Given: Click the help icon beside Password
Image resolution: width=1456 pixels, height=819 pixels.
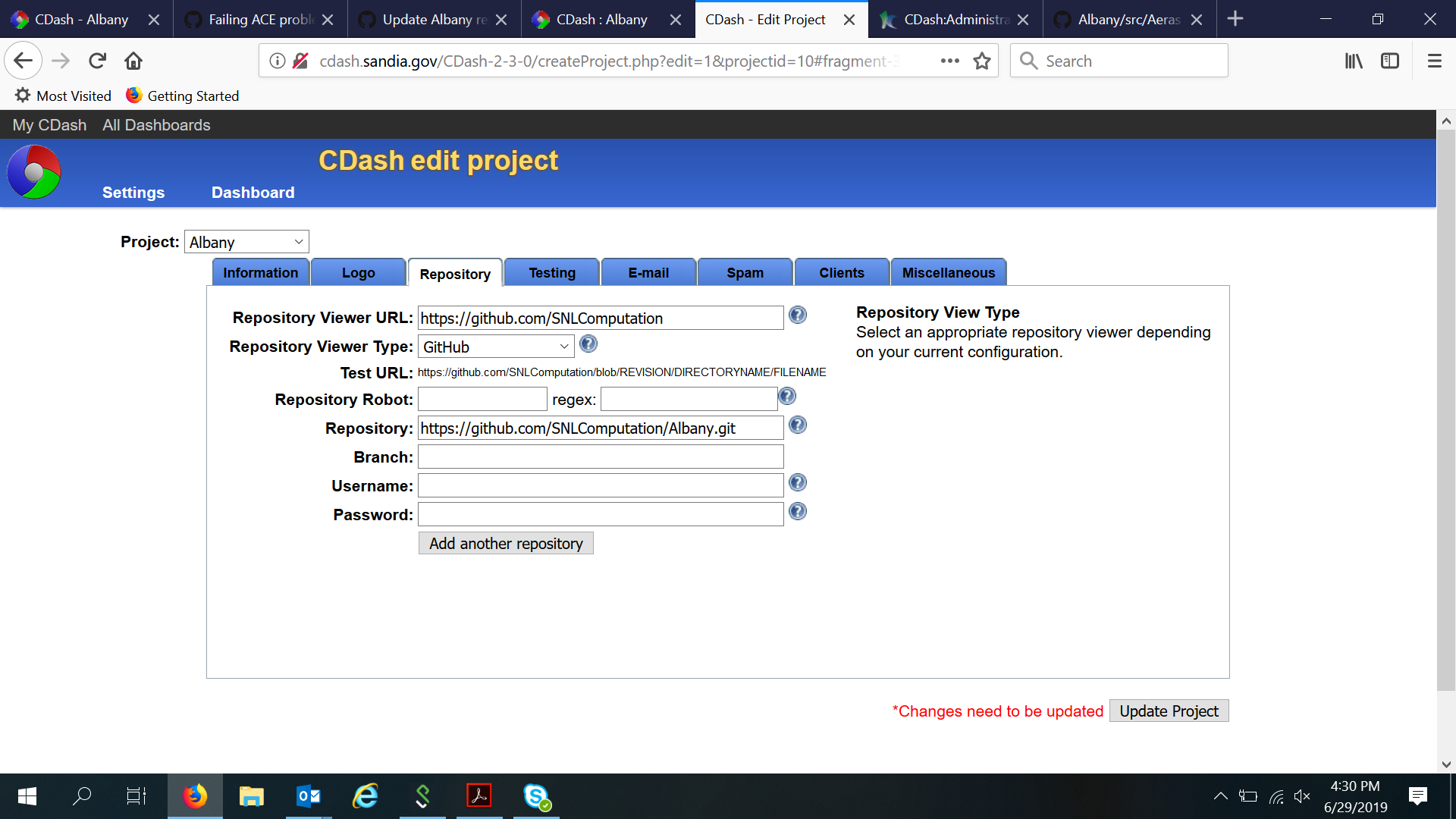Looking at the screenshot, I should click(797, 512).
